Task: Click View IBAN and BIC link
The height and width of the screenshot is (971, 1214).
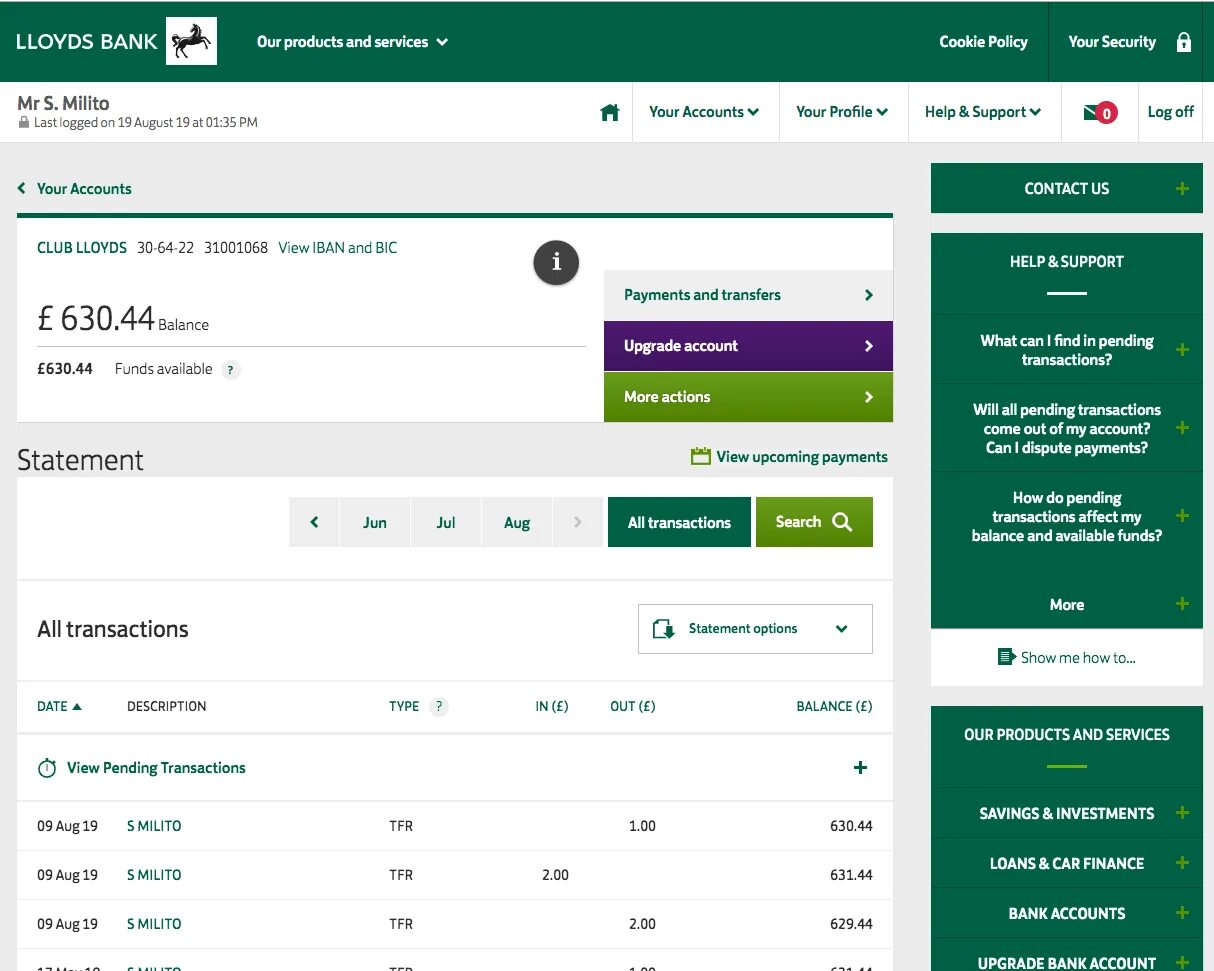Action: pyautogui.click(x=338, y=248)
